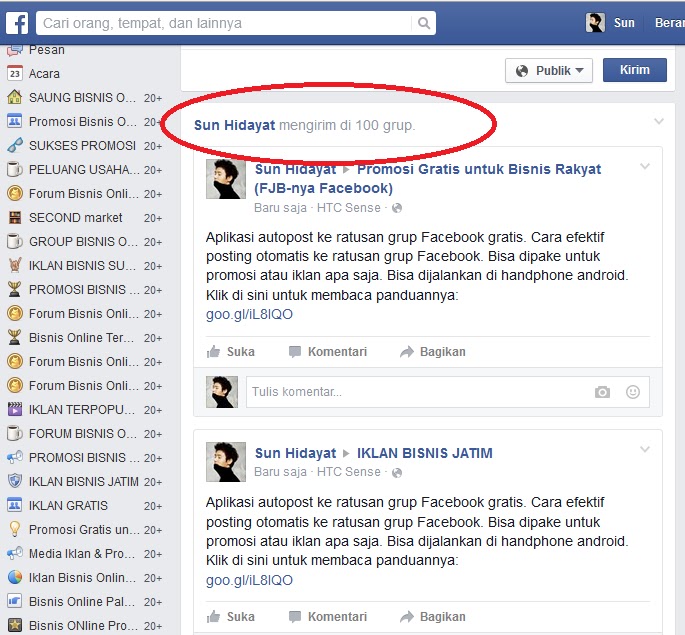The height and width of the screenshot is (635, 685).
Task: Open the SUKSES PROMOSI group
Action: (84, 145)
